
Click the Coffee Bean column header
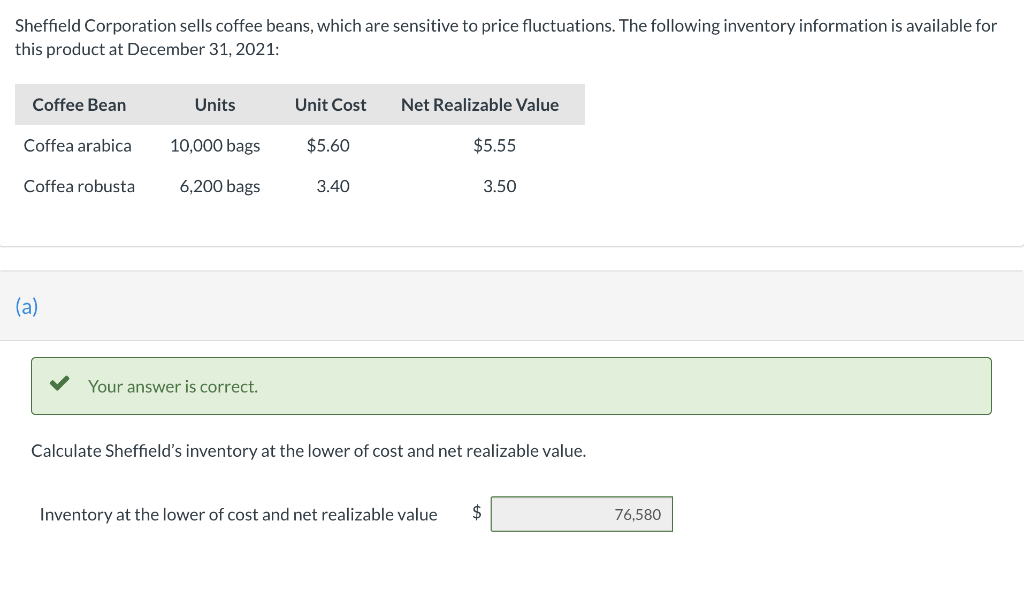tap(79, 105)
